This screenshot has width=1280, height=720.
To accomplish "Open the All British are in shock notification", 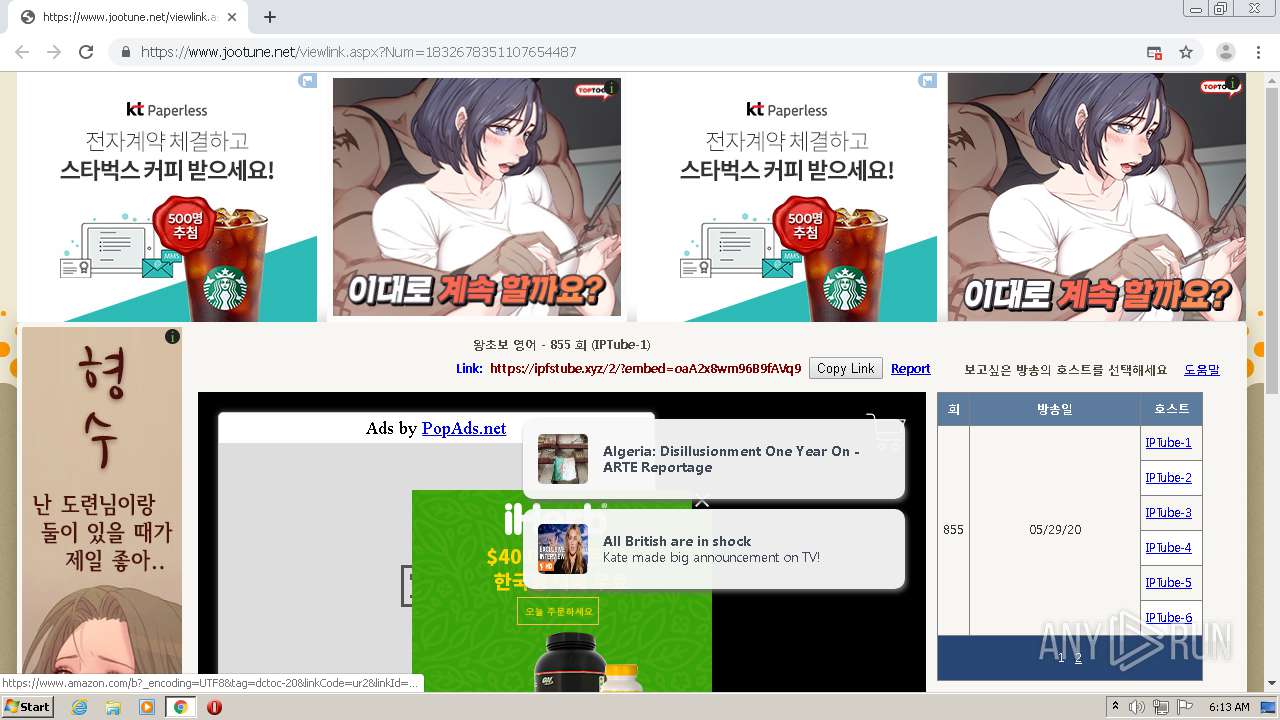I will (x=714, y=549).
